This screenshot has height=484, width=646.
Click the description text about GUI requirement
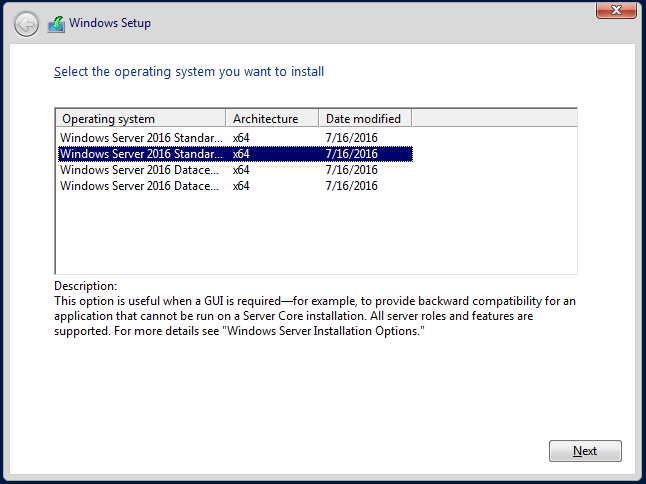pos(315,316)
